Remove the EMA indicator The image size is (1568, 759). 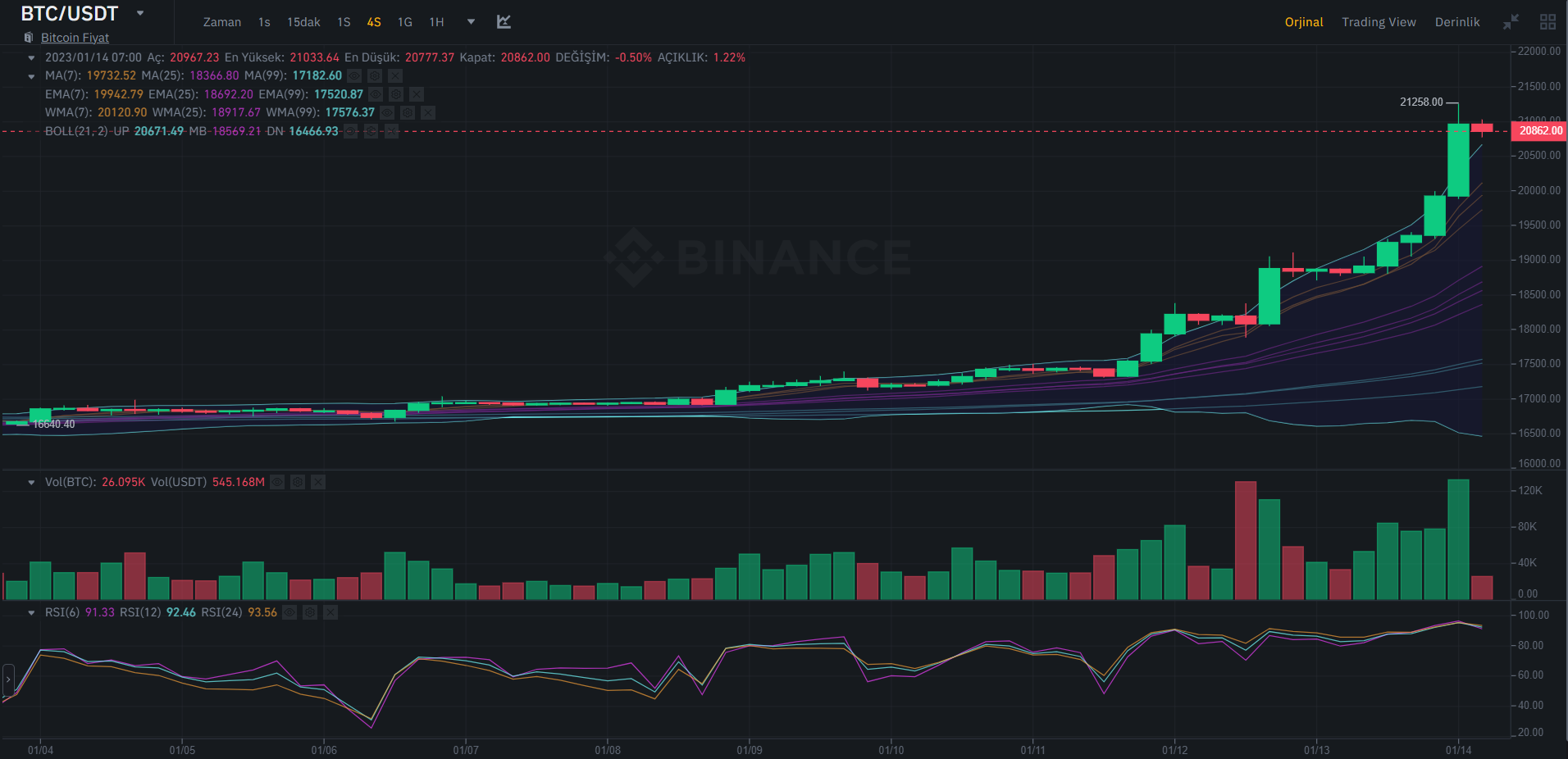pyautogui.click(x=417, y=94)
